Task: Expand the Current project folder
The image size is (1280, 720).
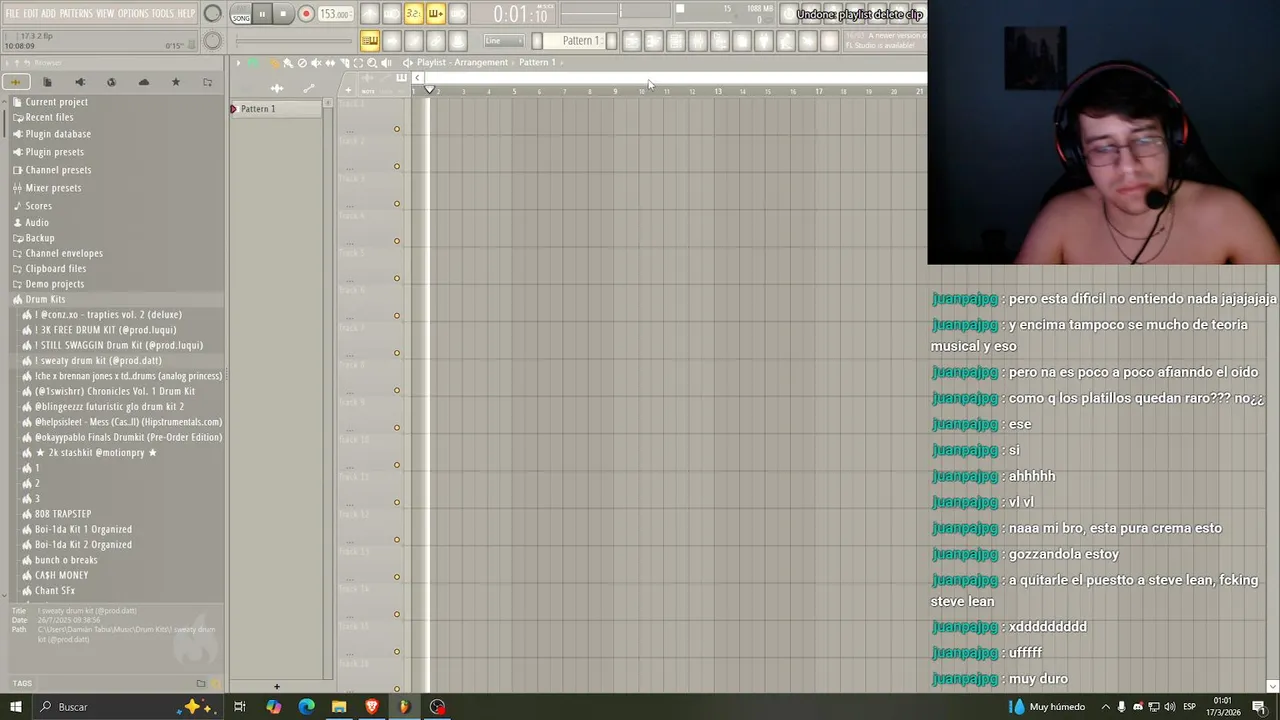Action: (x=56, y=102)
